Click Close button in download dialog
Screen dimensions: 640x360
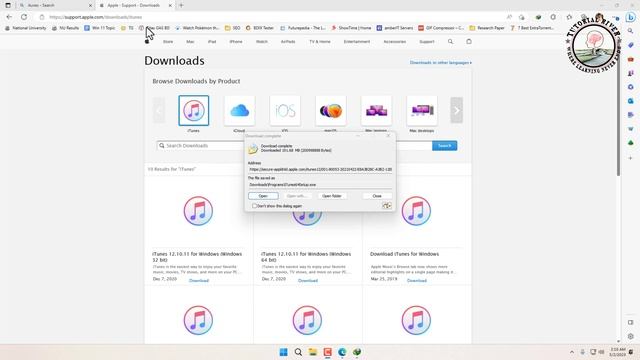click(x=377, y=196)
